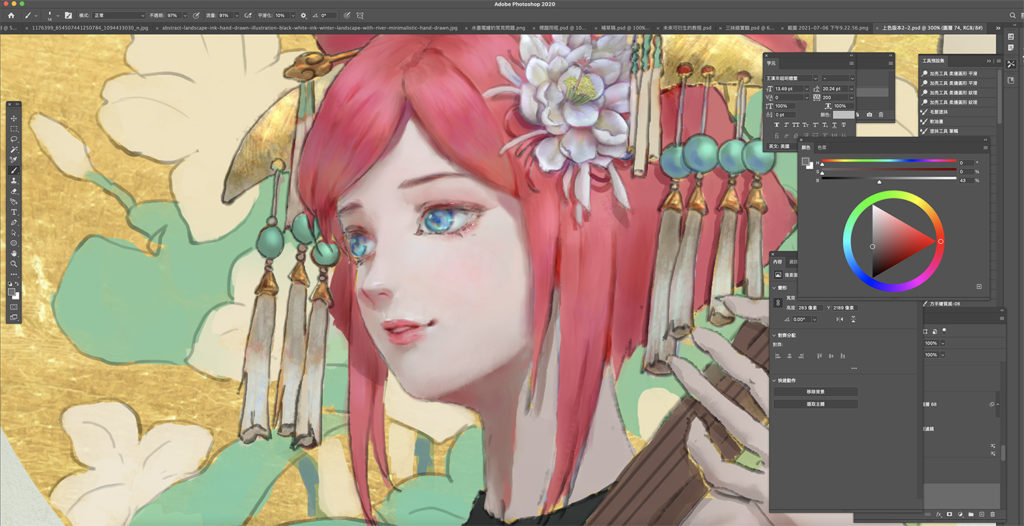Collapse the quick actions section

[774, 380]
